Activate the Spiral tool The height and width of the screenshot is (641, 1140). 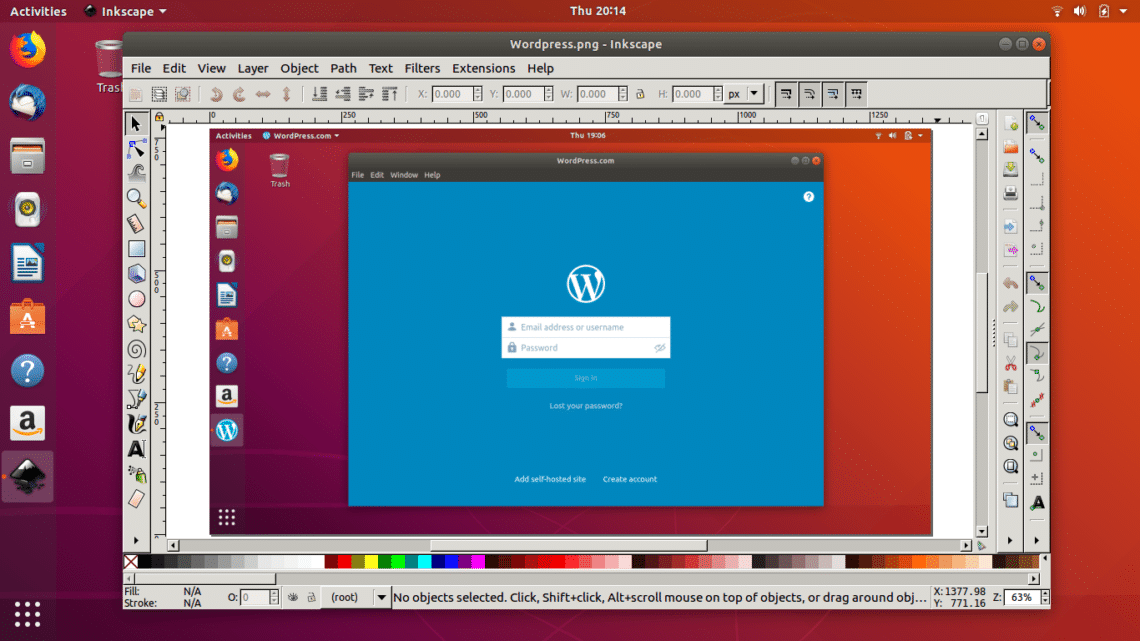[137, 349]
